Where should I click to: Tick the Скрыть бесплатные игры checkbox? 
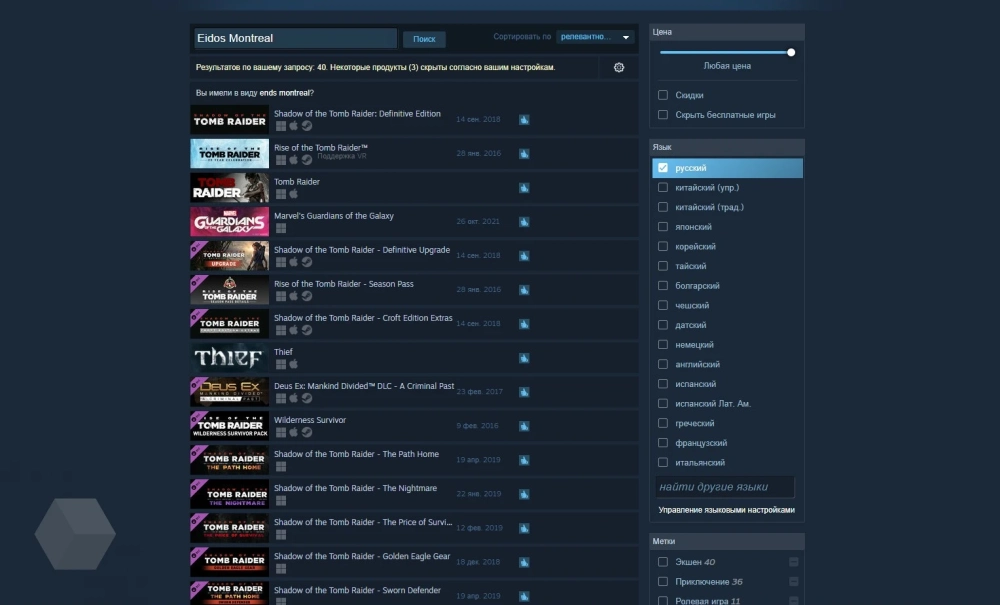coord(663,115)
